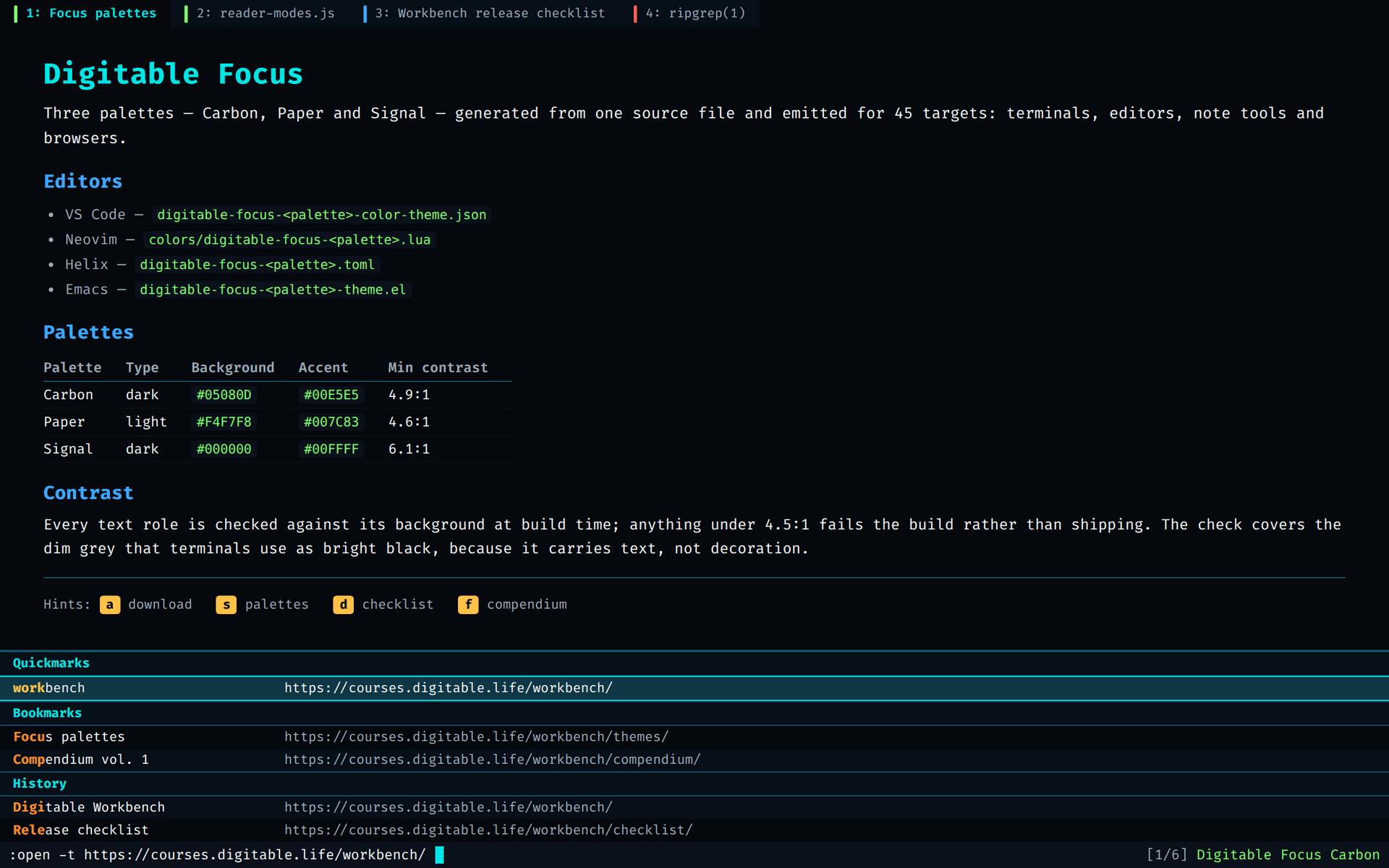Screen dimensions: 1389x868
Task: Click the Carbon palette name cell
Action: click(68, 395)
